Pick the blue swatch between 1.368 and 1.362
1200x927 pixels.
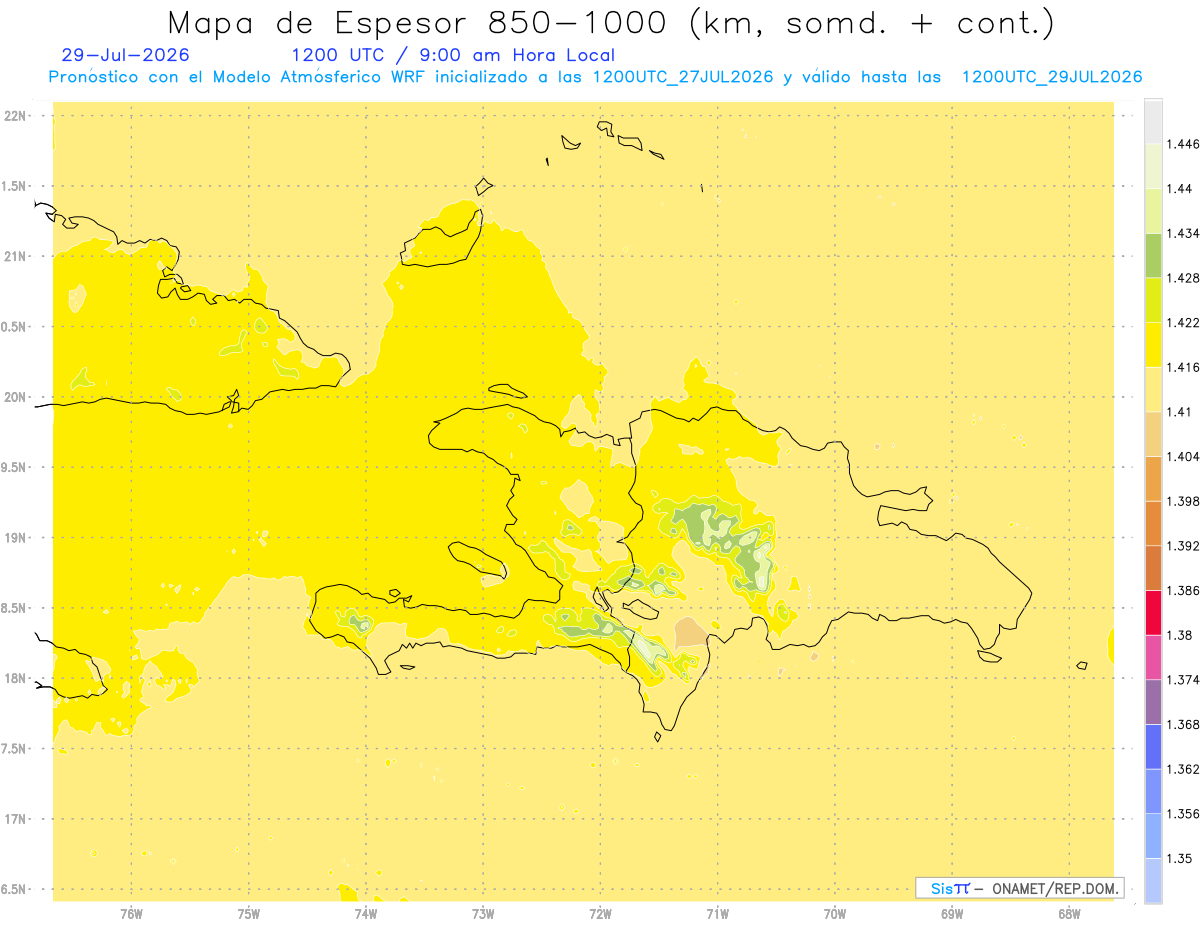tap(1153, 747)
